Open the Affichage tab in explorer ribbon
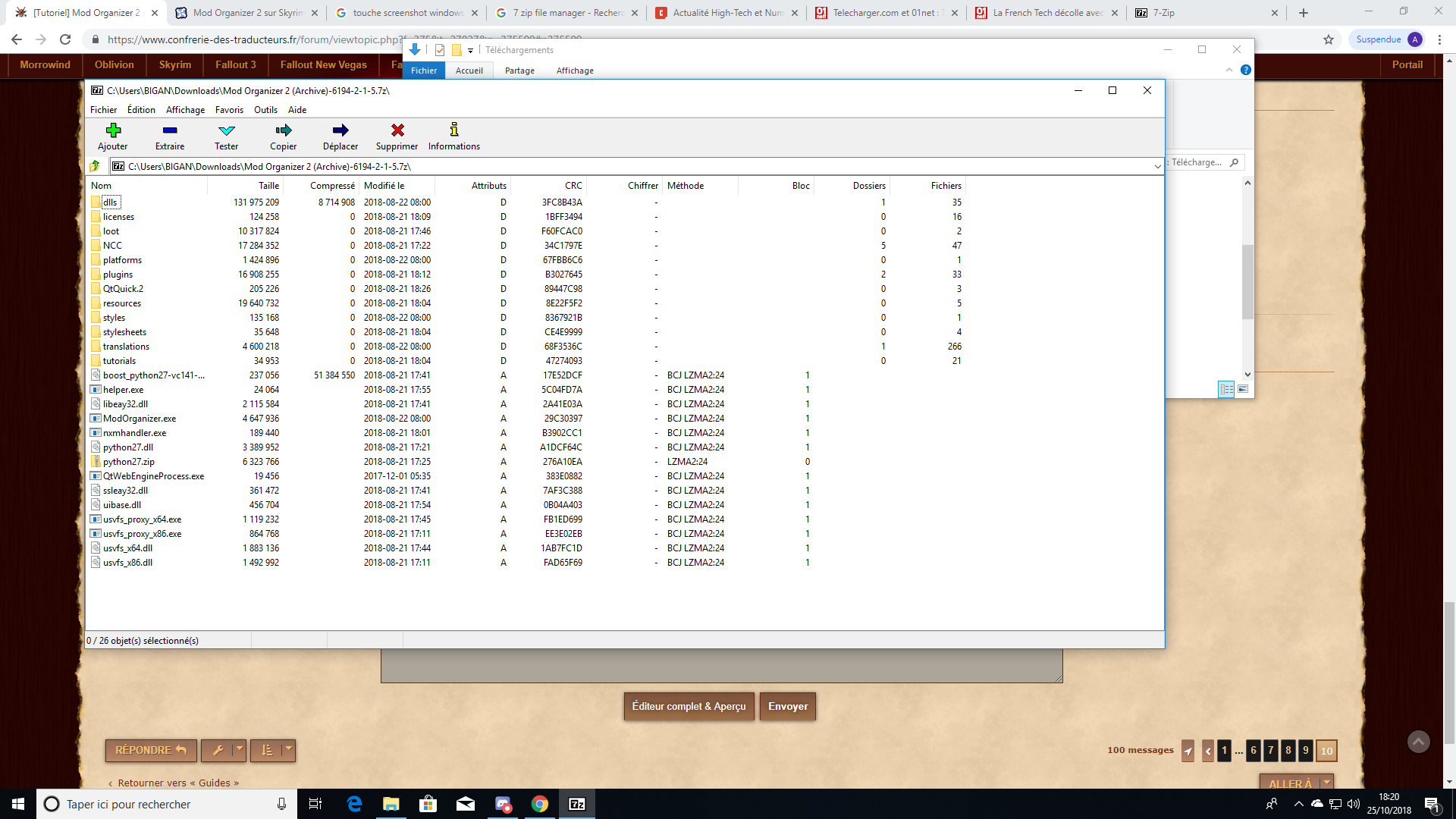 [575, 71]
